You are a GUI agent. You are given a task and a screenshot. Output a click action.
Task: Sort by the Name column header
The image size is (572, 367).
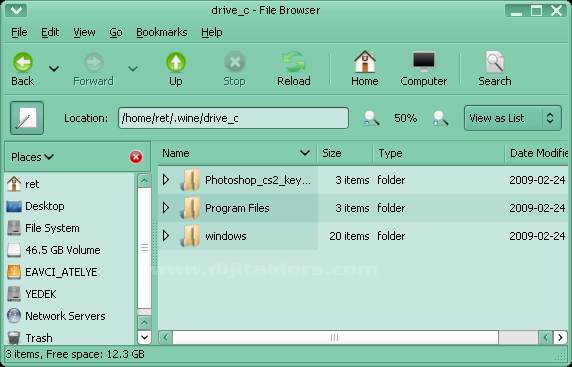237,153
